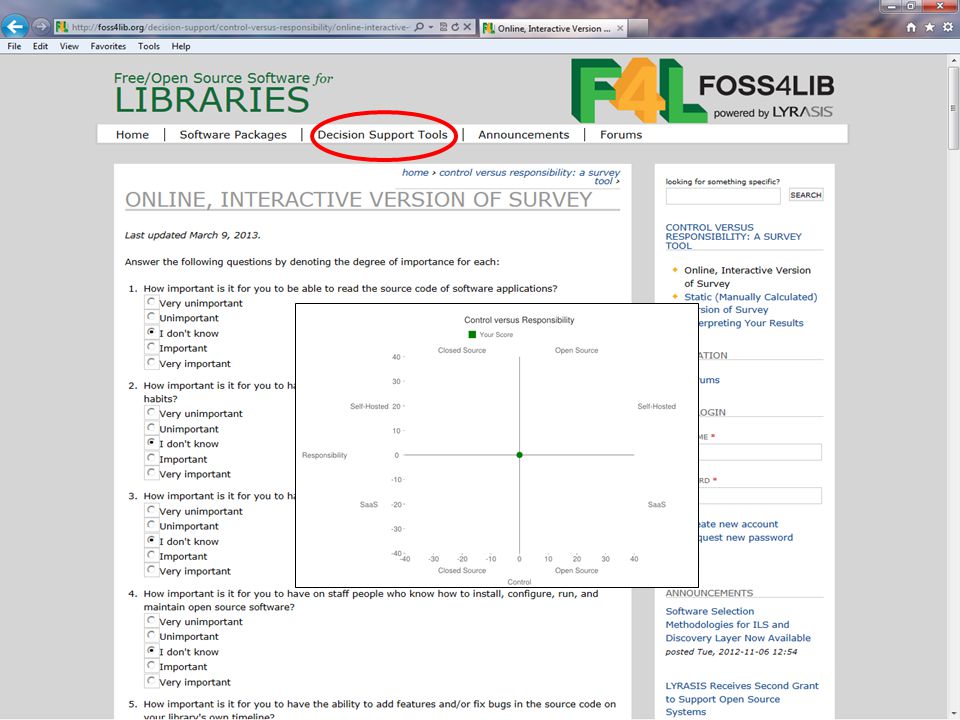Image resolution: width=960 pixels, height=720 pixels.
Task: Select 'Important' for question 4
Action: click(151, 666)
